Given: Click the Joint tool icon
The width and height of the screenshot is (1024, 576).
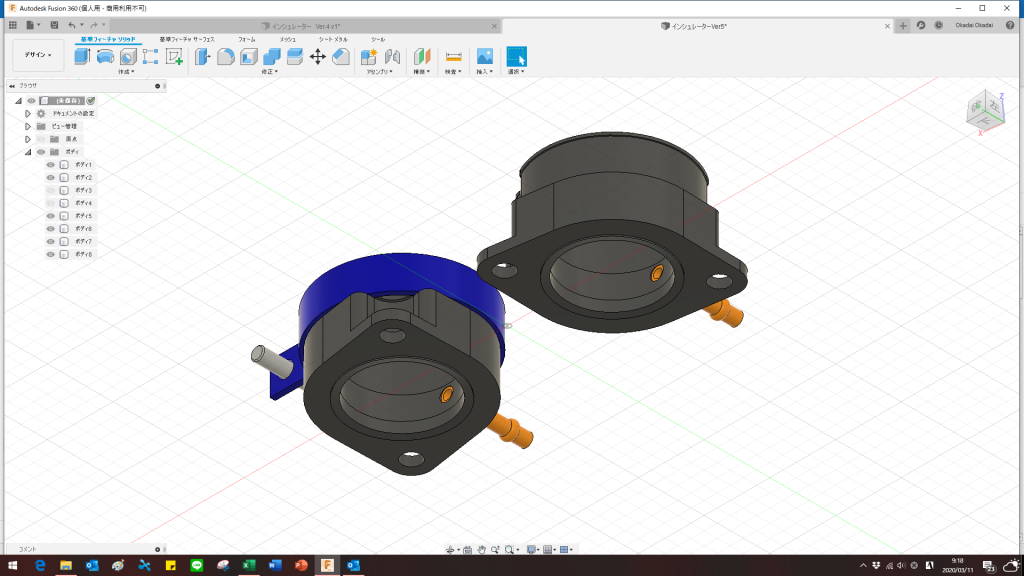Looking at the screenshot, I should tap(392, 56).
